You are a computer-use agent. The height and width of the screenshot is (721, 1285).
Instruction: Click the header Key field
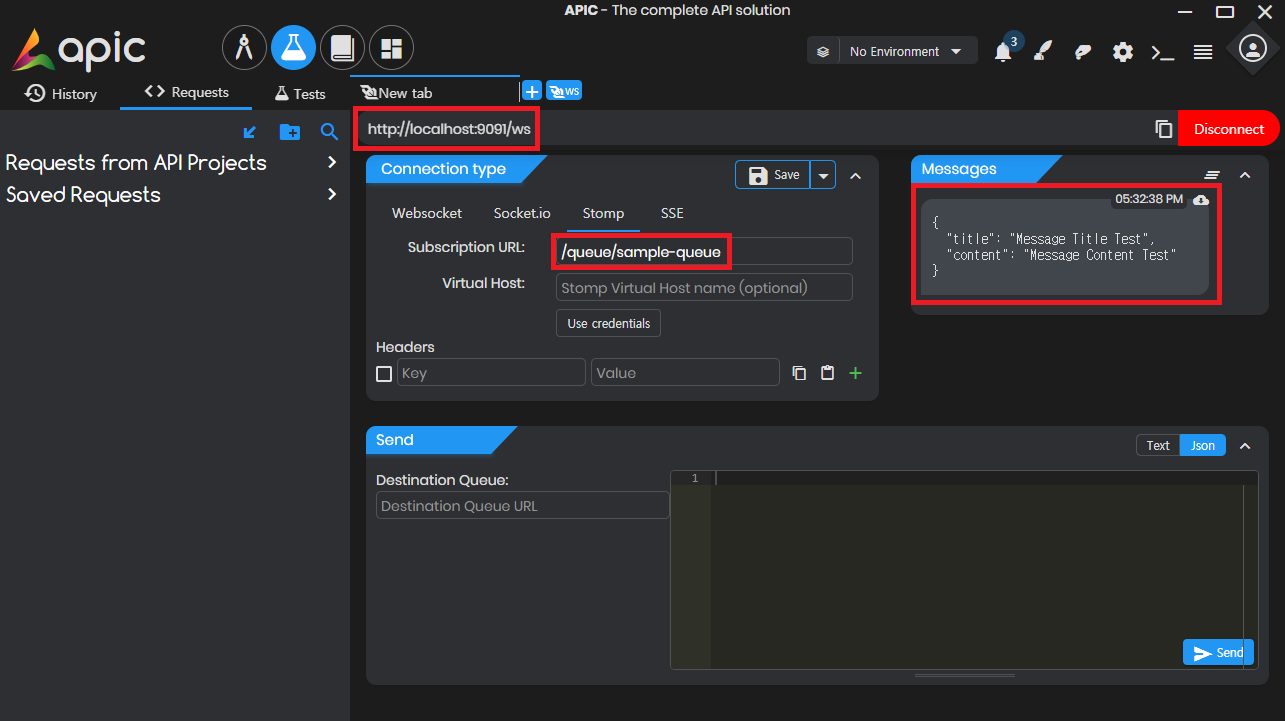tap(491, 373)
